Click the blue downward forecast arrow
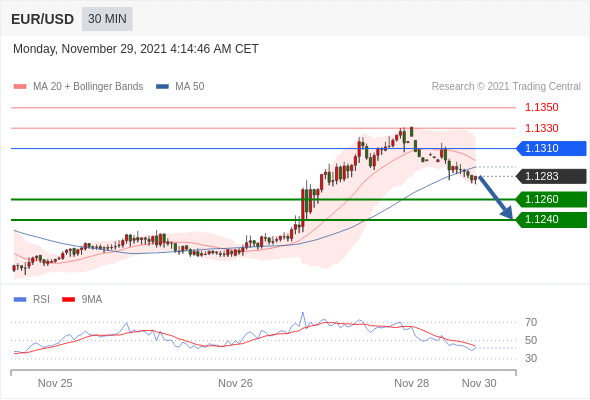Viewport: 590px width, 400px height. click(x=496, y=198)
